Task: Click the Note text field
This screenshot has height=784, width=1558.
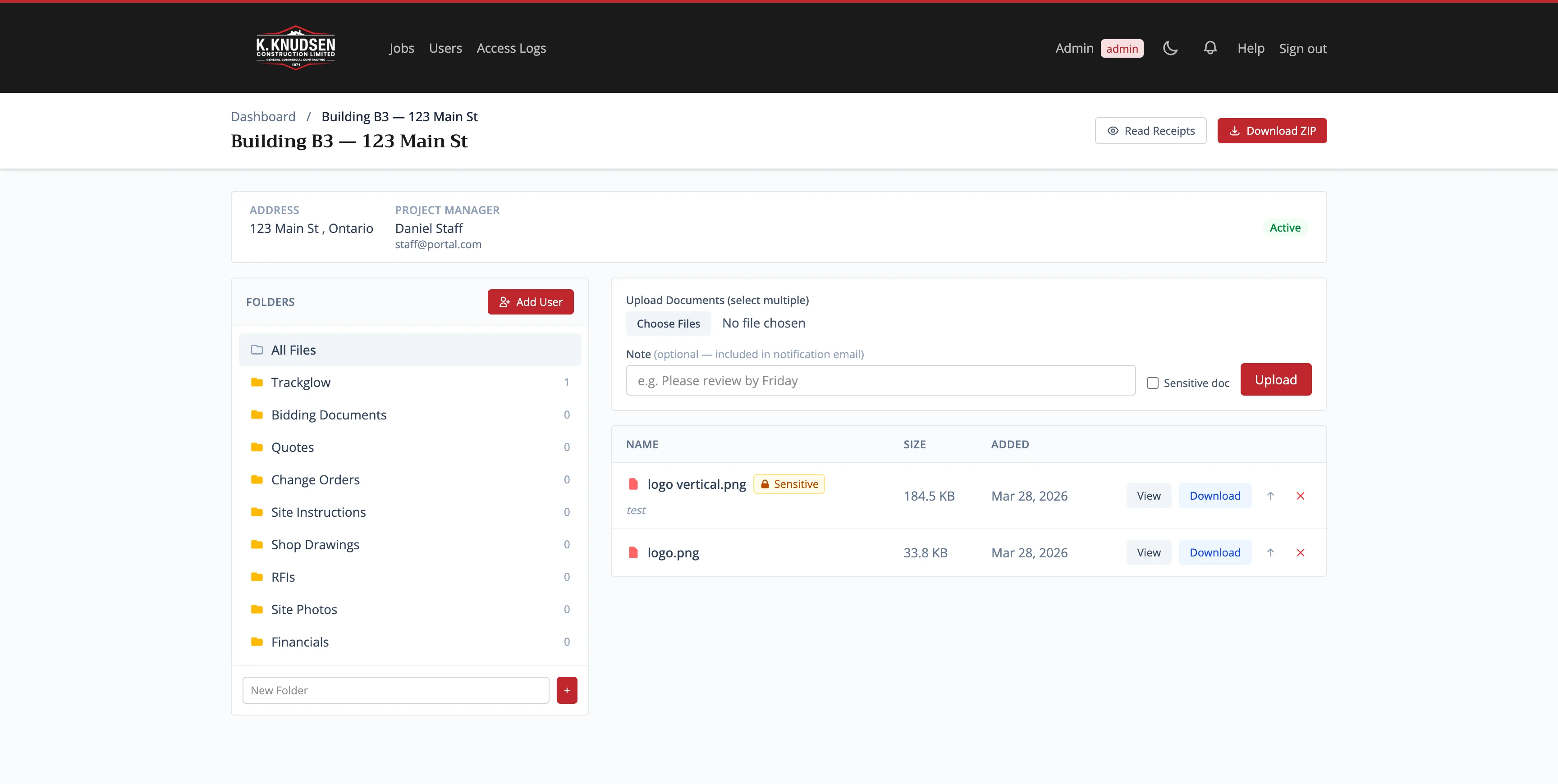Action: point(880,380)
